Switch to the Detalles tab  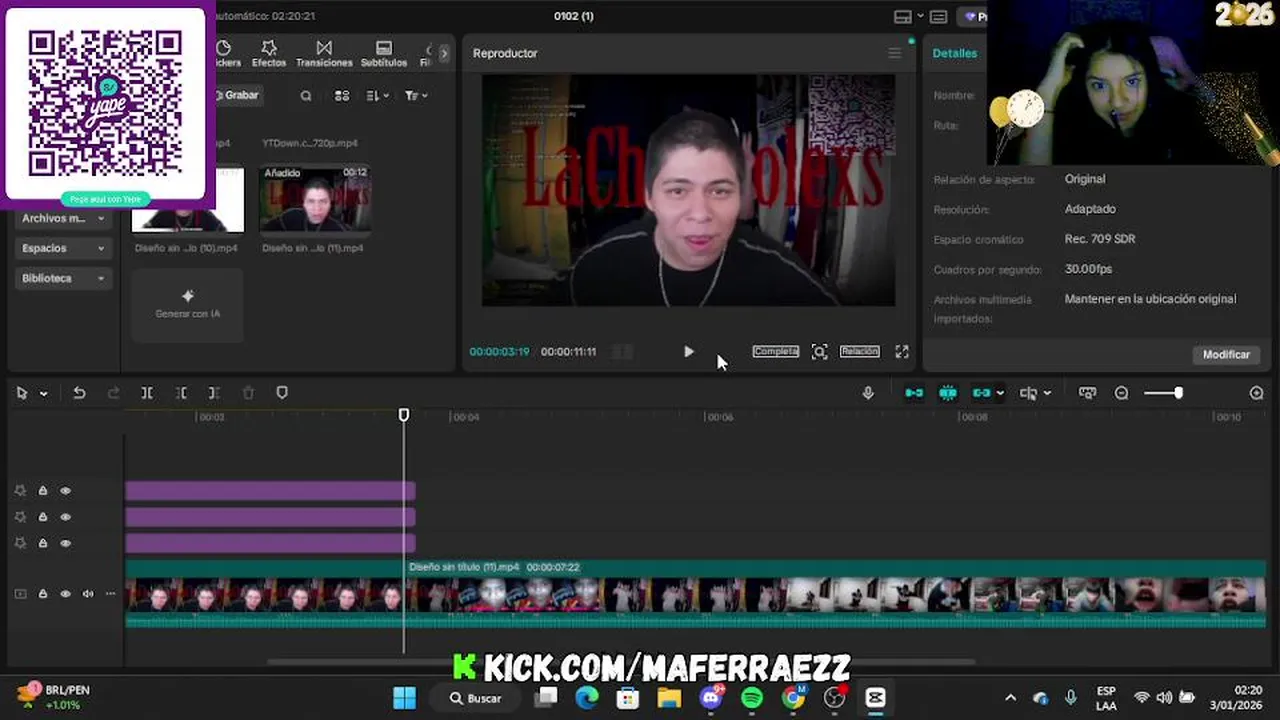(x=955, y=53)
